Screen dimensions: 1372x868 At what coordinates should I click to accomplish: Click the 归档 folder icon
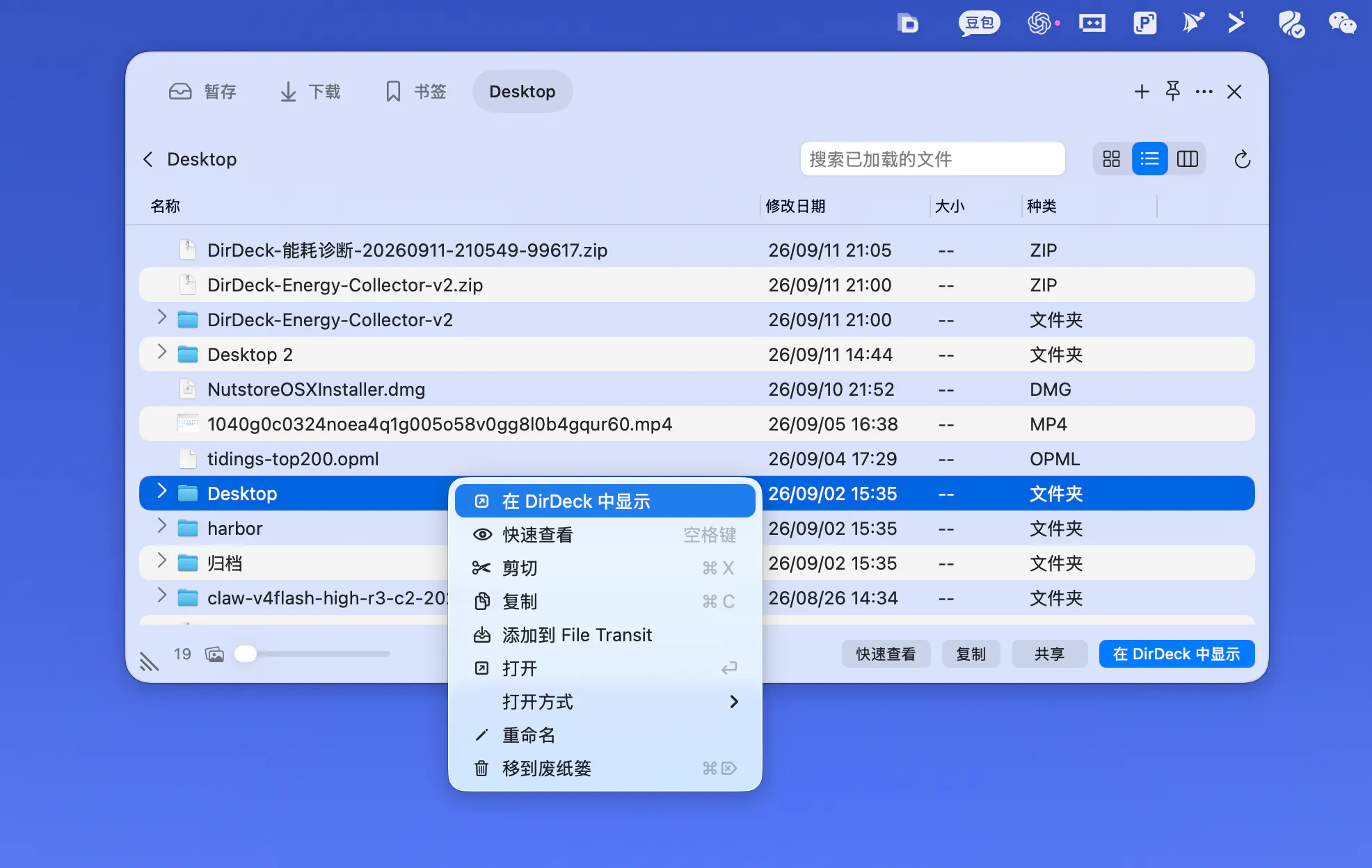click(188, 563)
